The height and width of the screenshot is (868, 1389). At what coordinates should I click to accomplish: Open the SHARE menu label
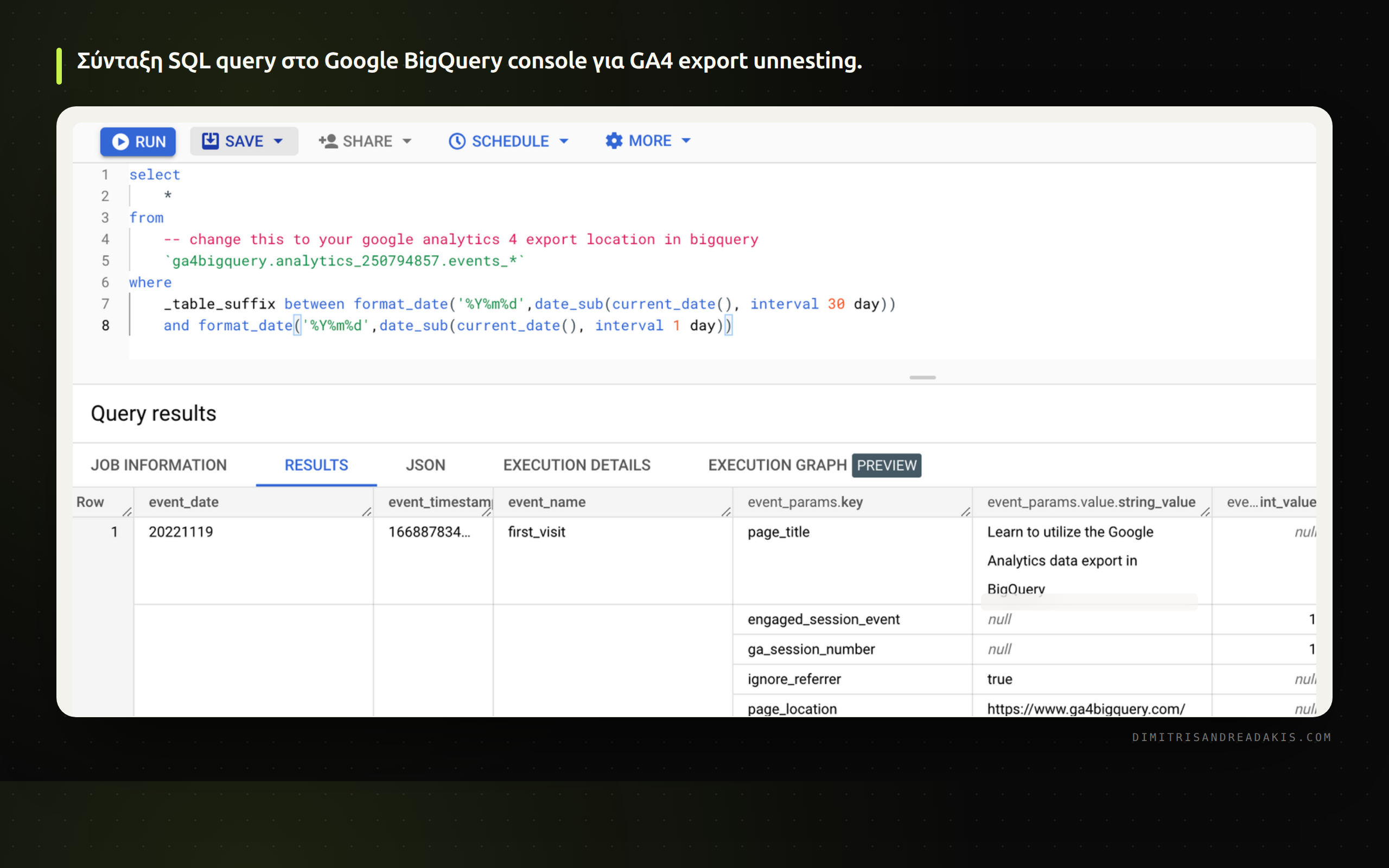click(x=367, y=141)
